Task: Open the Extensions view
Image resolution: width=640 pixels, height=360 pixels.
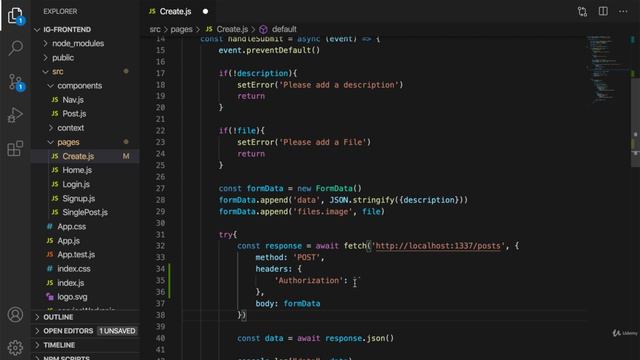Action: [x=16, y=149]
